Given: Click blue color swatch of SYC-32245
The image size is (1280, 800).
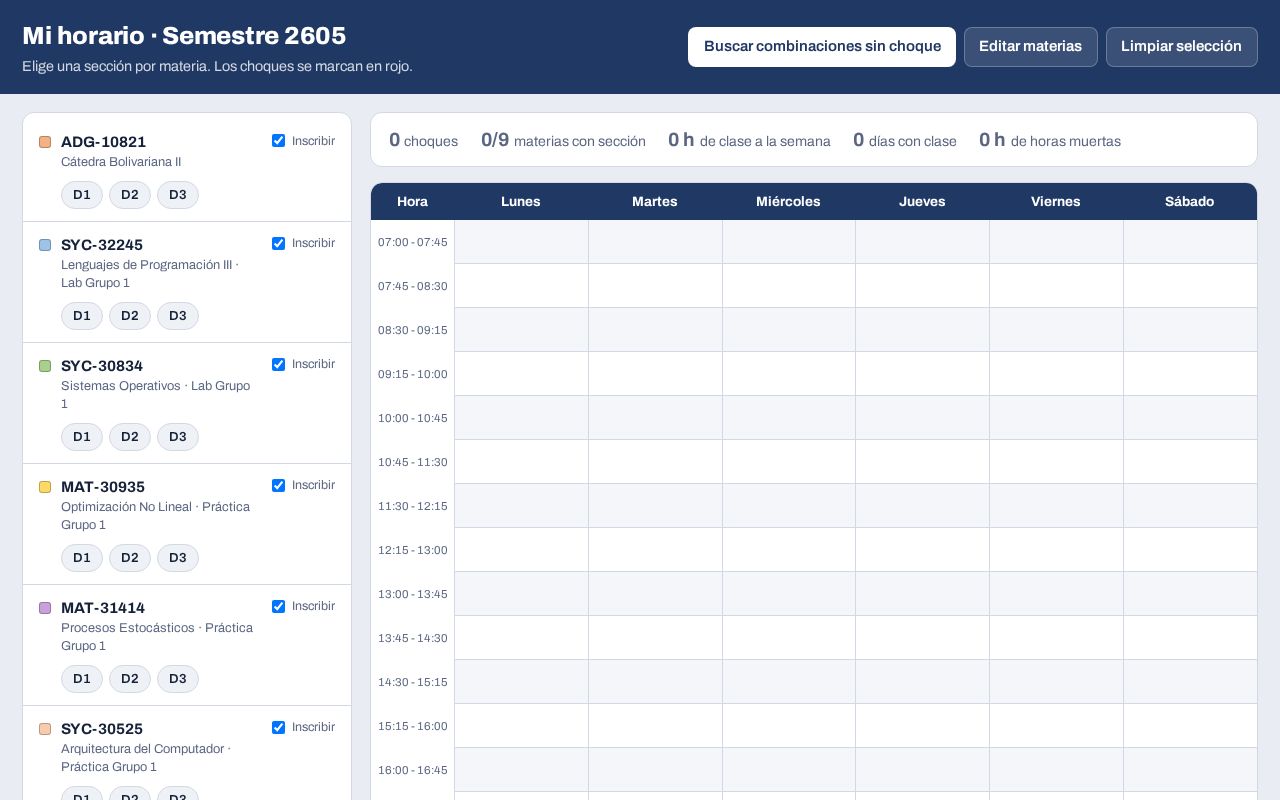Looking at the screenshot, I should (x=45, y=245).
